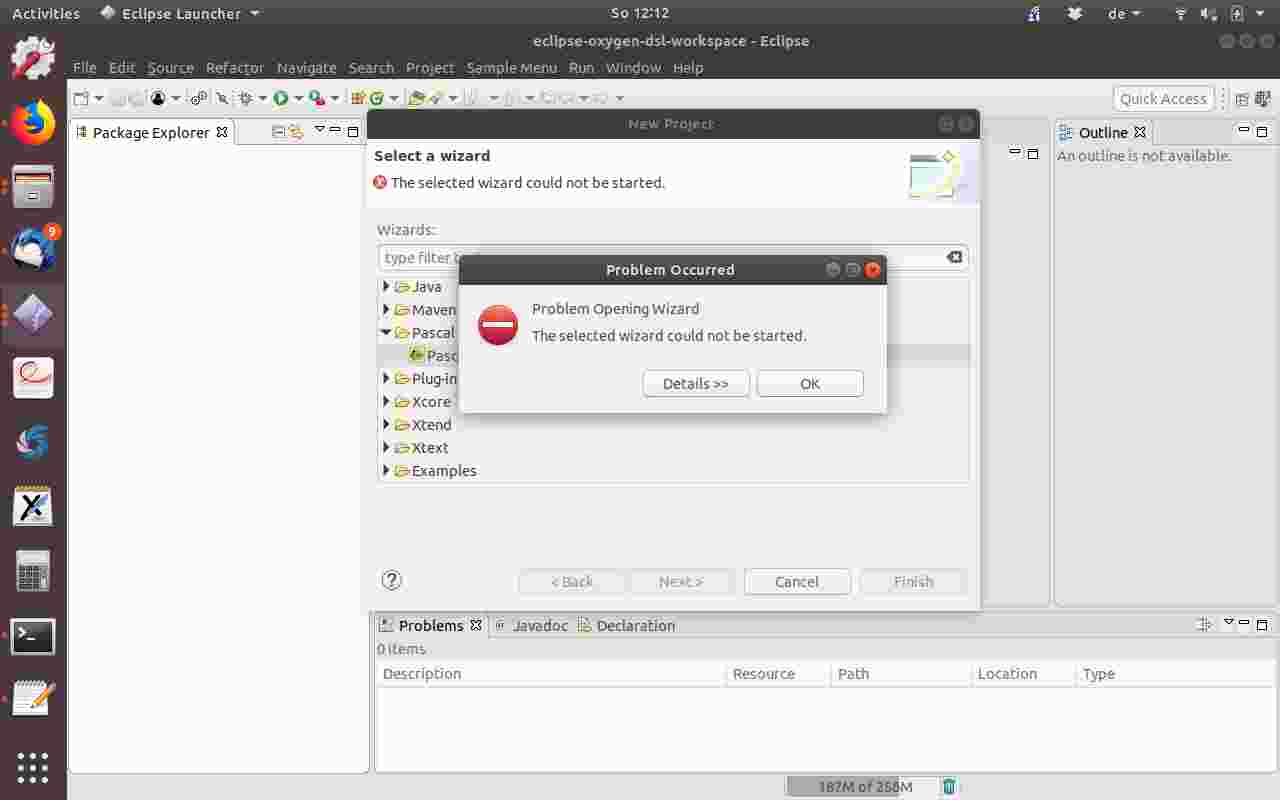This screenshot has height=800, width=1280.
Task: Select the Examples folder in the wizard tree
Action: click(444, 470)
